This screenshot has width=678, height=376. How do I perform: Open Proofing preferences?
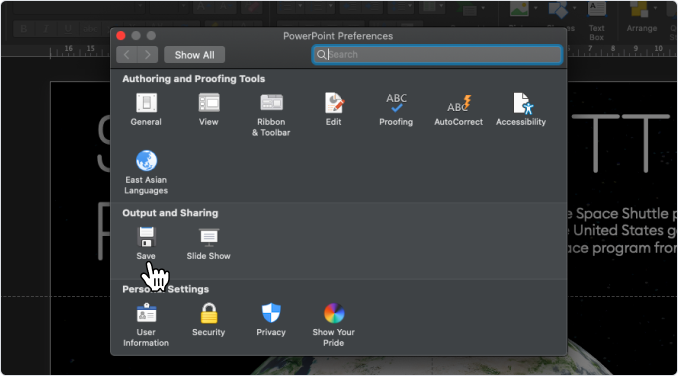pyautogui.click(x=396, y=110)
